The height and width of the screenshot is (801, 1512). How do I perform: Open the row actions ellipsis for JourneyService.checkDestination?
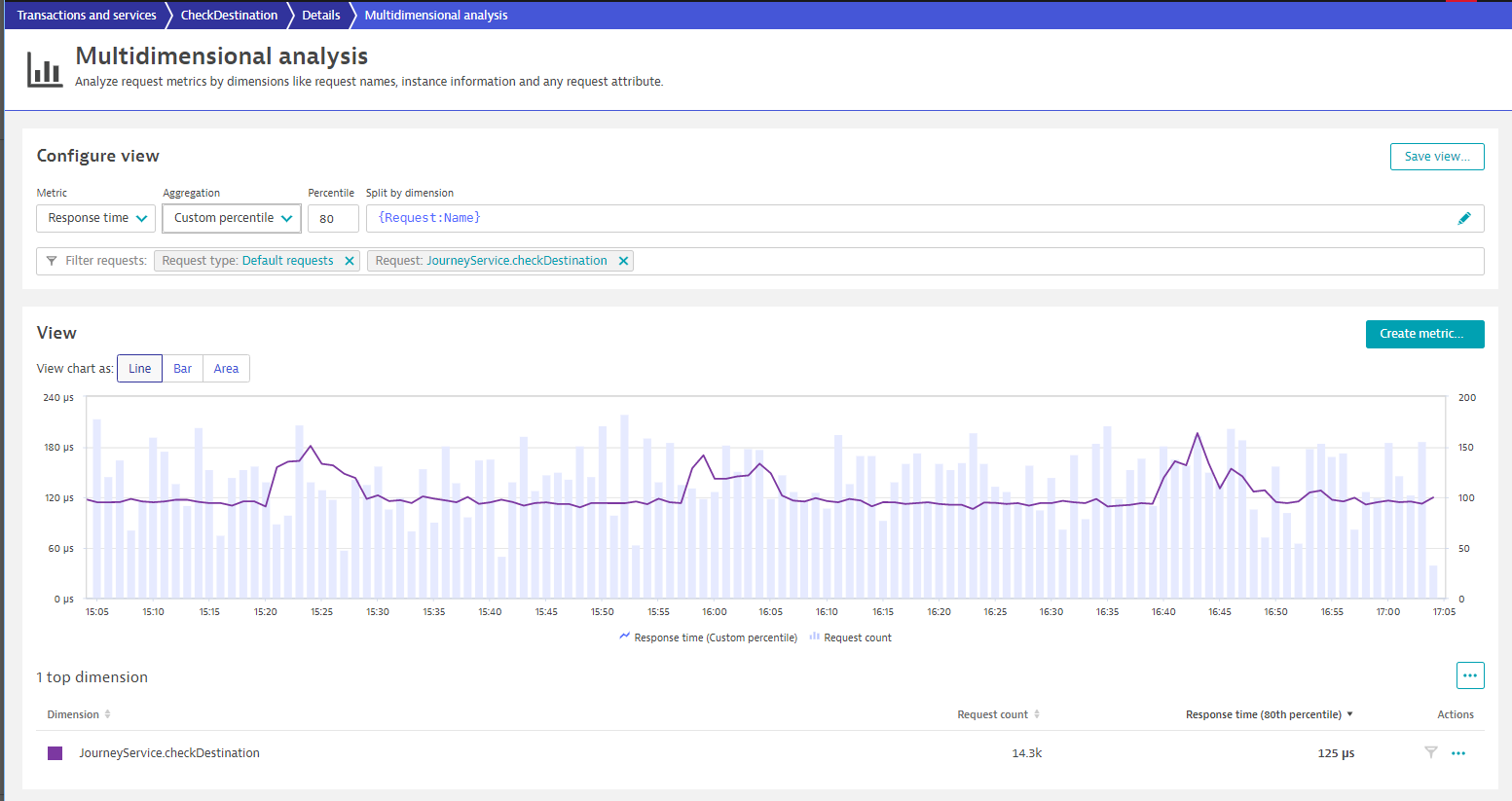1457,753
